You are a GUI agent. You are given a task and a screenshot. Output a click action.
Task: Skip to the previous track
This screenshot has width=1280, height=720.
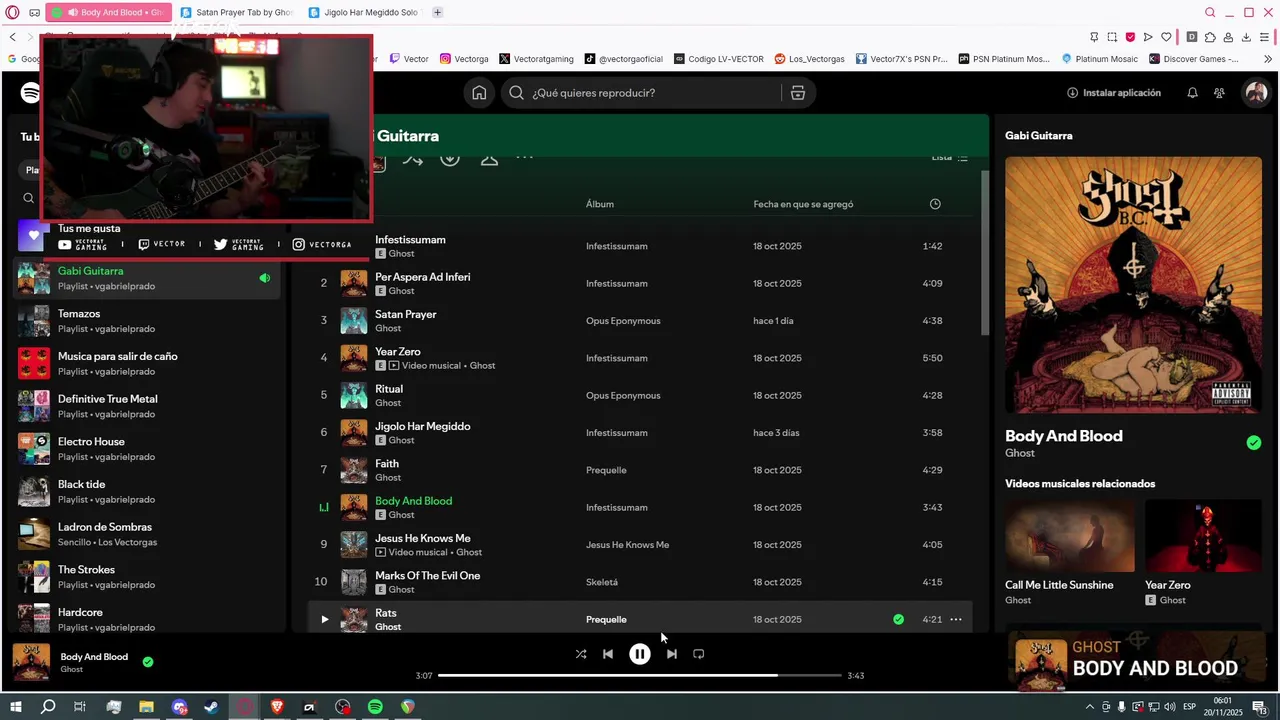(608, 654)
